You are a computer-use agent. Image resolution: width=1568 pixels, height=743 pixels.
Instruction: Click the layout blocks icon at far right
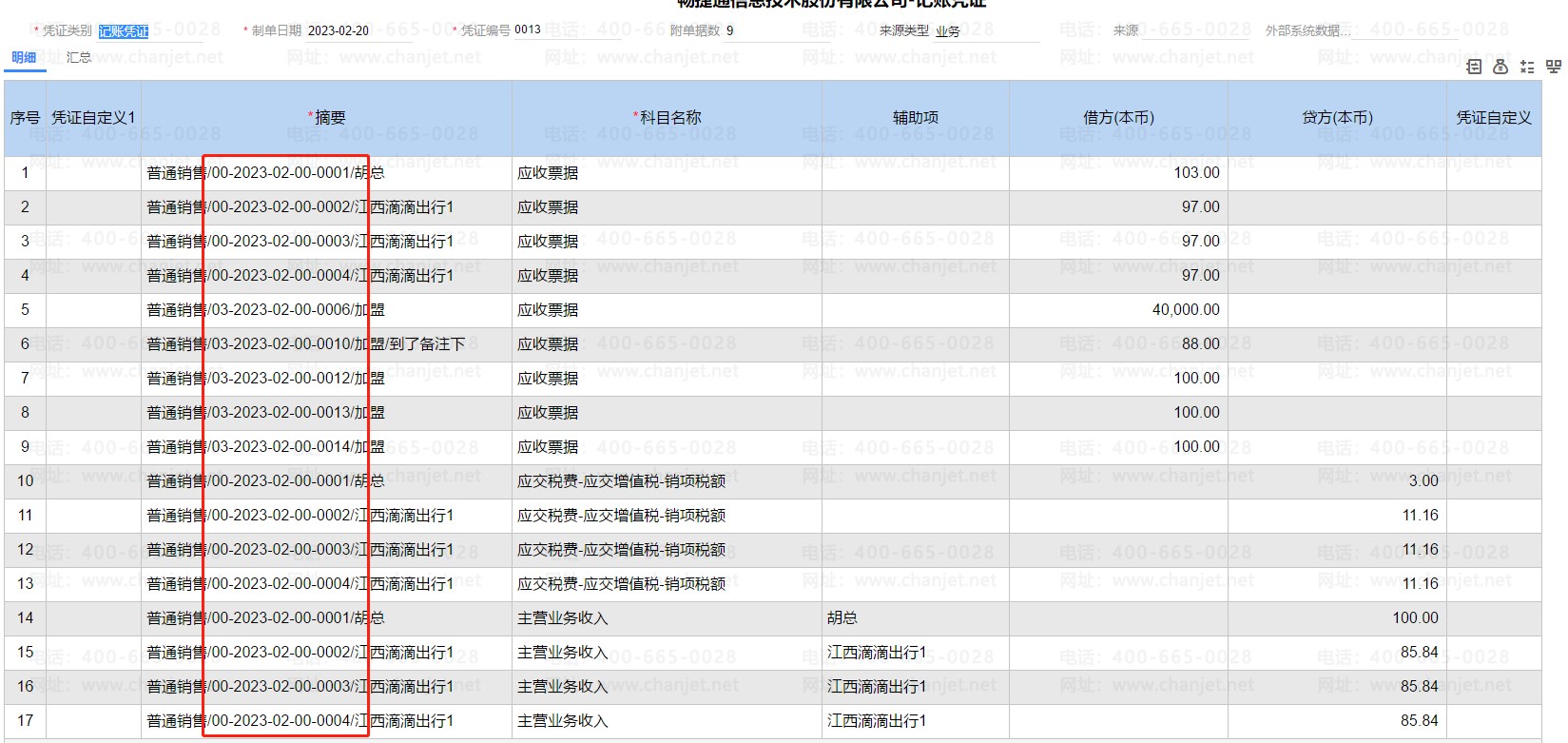click(x=1554, y=67)
